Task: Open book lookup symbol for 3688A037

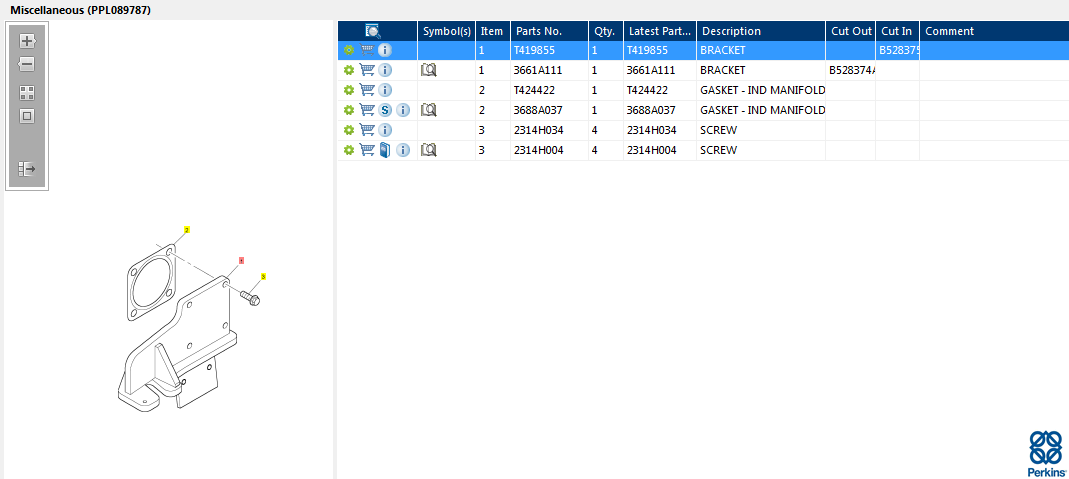Action: (x=428, y=110)
